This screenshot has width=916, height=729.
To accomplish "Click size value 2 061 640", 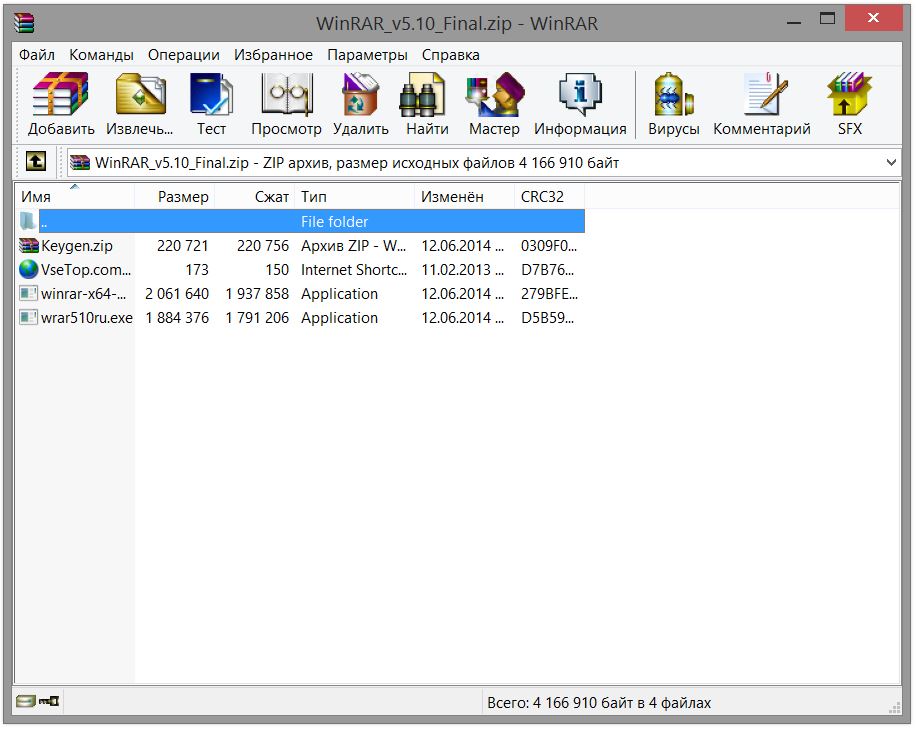I will [x=177, y=294].
